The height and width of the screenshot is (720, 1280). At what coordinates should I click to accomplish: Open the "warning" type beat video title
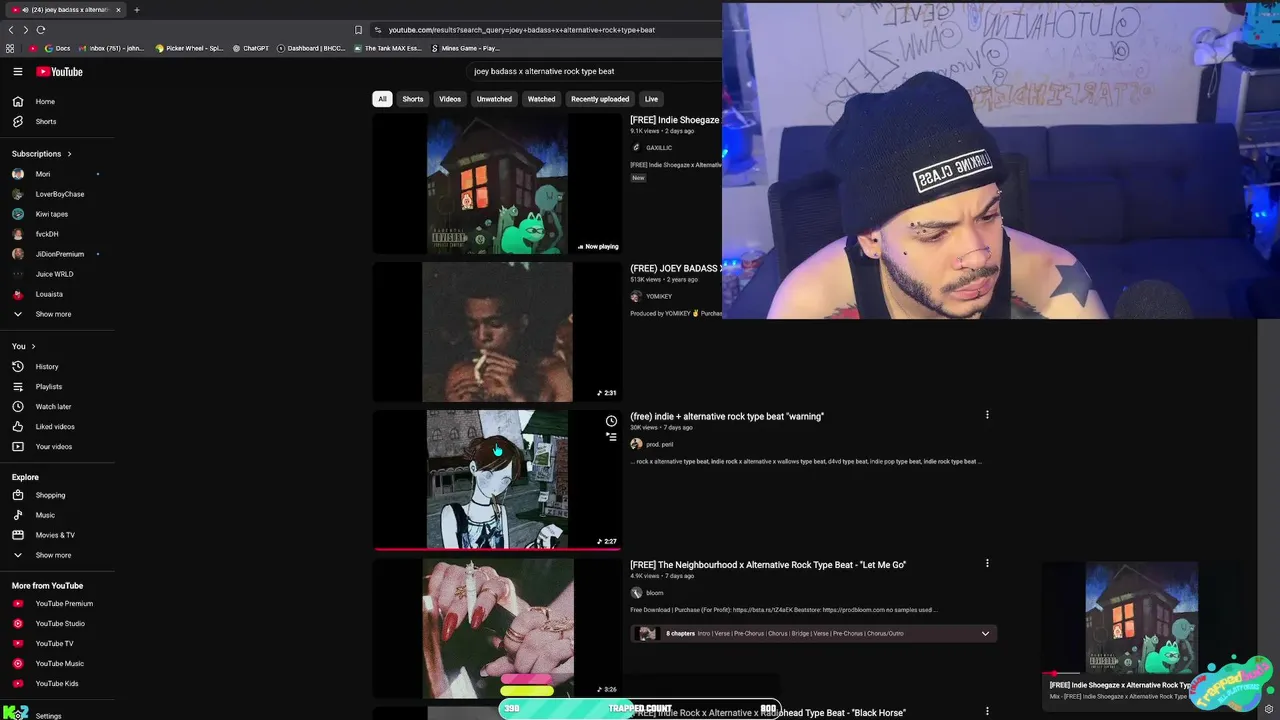[727, 416]
